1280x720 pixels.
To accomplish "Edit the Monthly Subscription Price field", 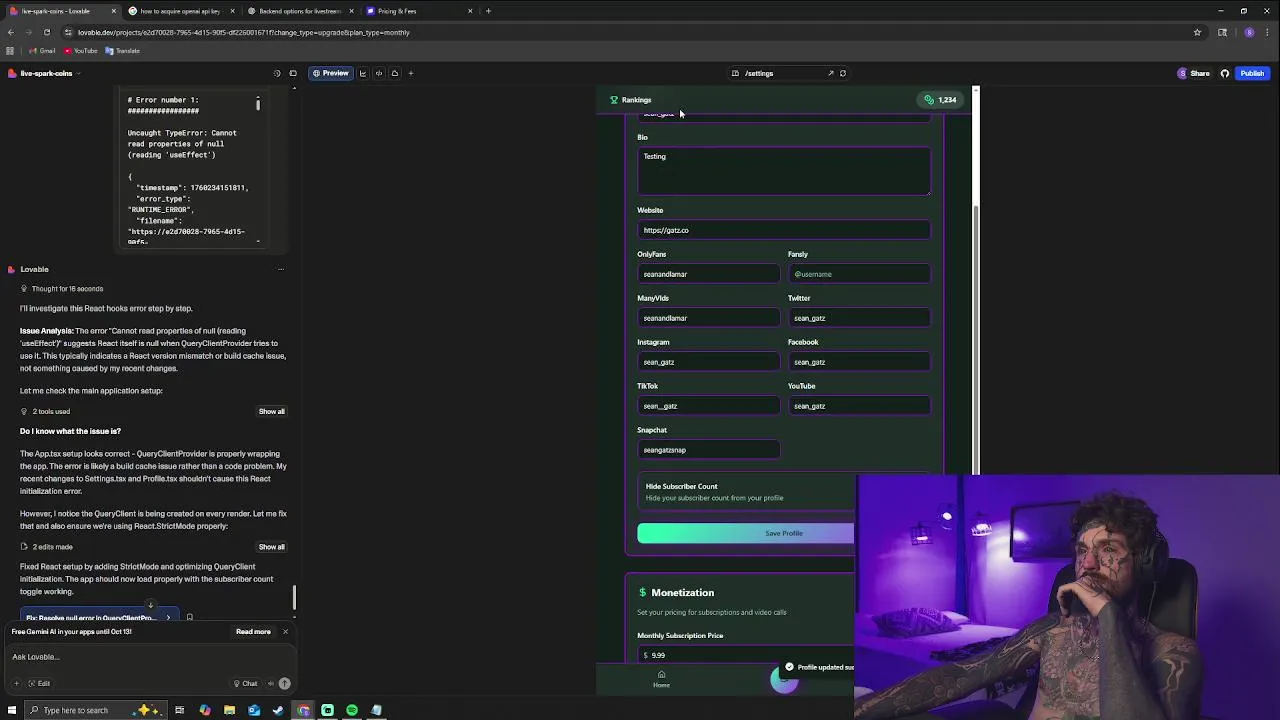I will pyautogui.click(x=746, y=655).
